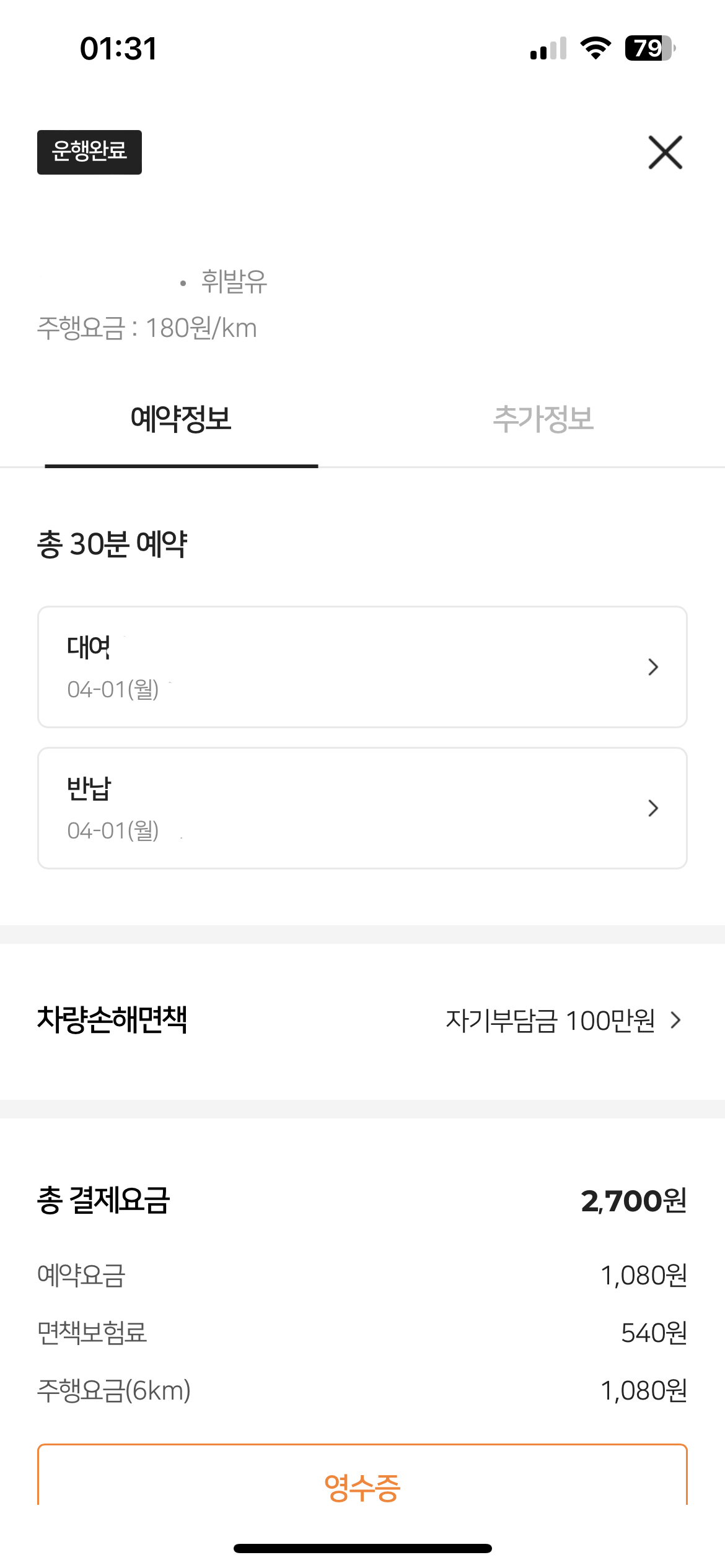Switch to the 추가정보 tab

(x=543, y=419)
